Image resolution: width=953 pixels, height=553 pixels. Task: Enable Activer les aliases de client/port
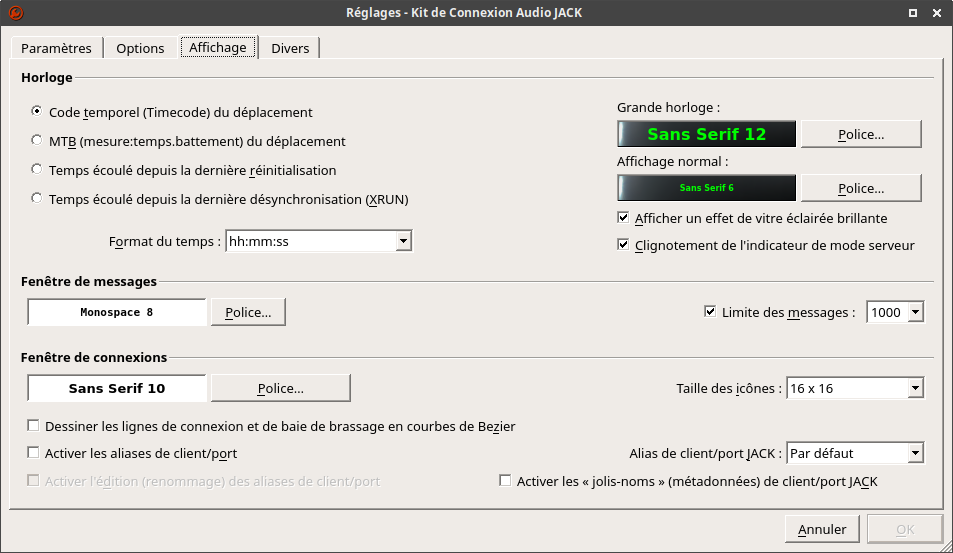33,453
